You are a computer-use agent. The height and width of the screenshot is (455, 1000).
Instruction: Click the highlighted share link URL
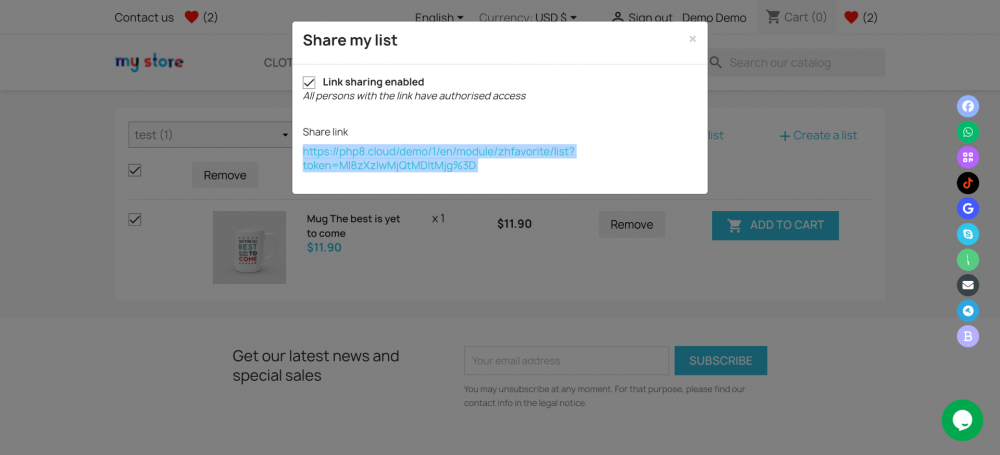[439, 158]
